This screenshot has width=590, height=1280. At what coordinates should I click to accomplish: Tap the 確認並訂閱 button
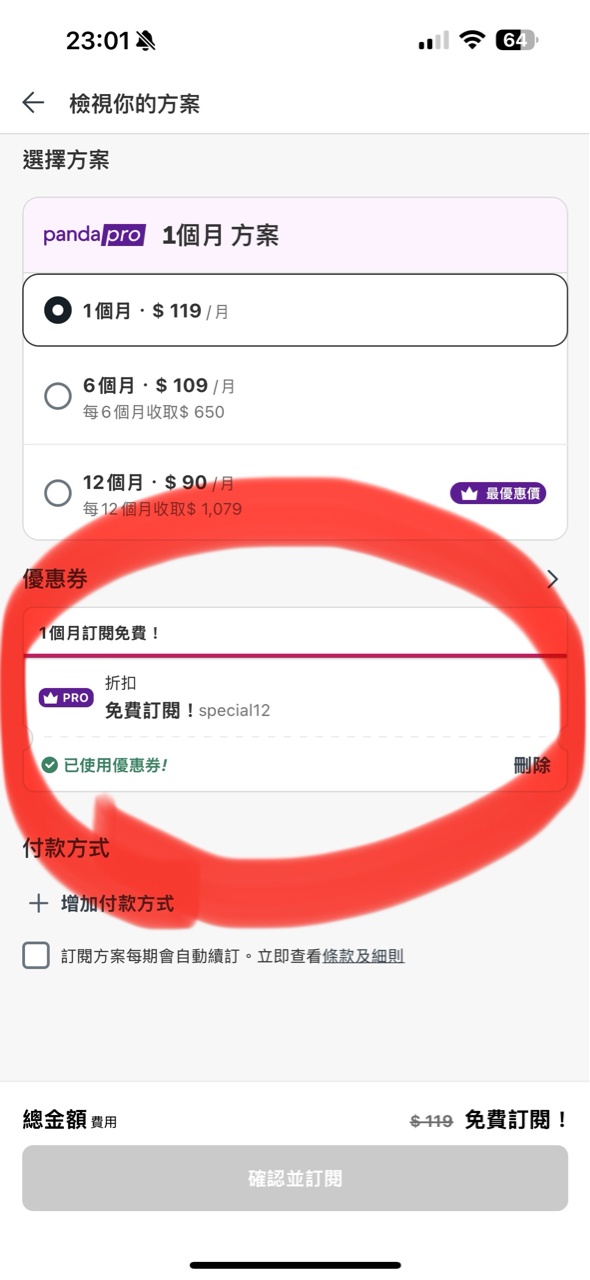295,1178
